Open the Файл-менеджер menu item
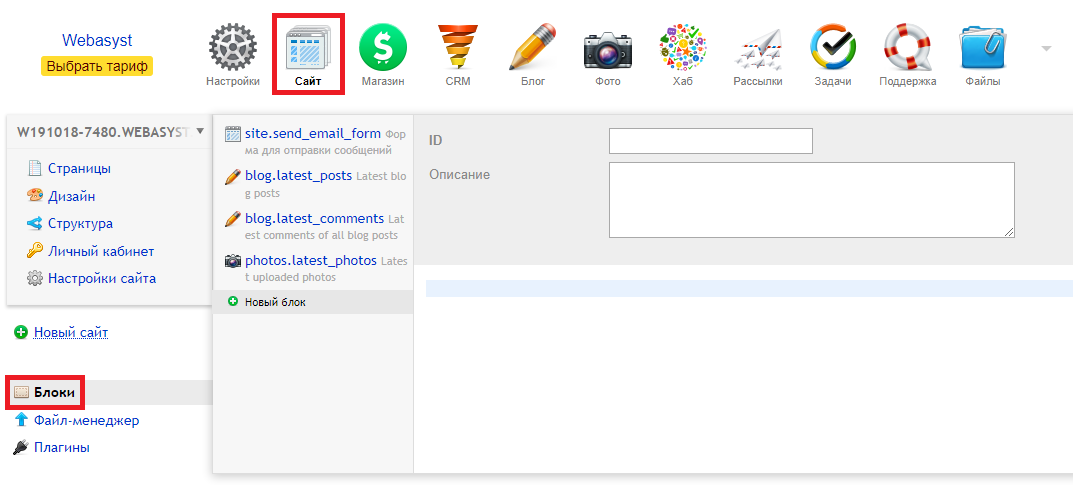The width and height of the screenshot is (1073, 485). tap(87, 420)
